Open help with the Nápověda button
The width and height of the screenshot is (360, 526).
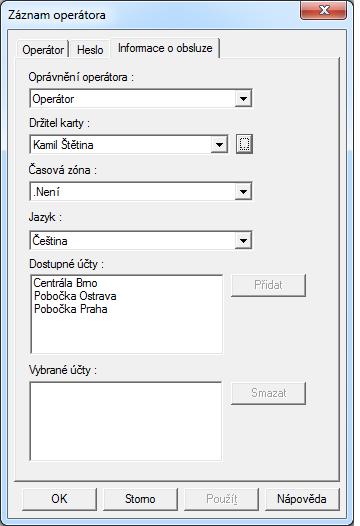click(x=302, y=499)
